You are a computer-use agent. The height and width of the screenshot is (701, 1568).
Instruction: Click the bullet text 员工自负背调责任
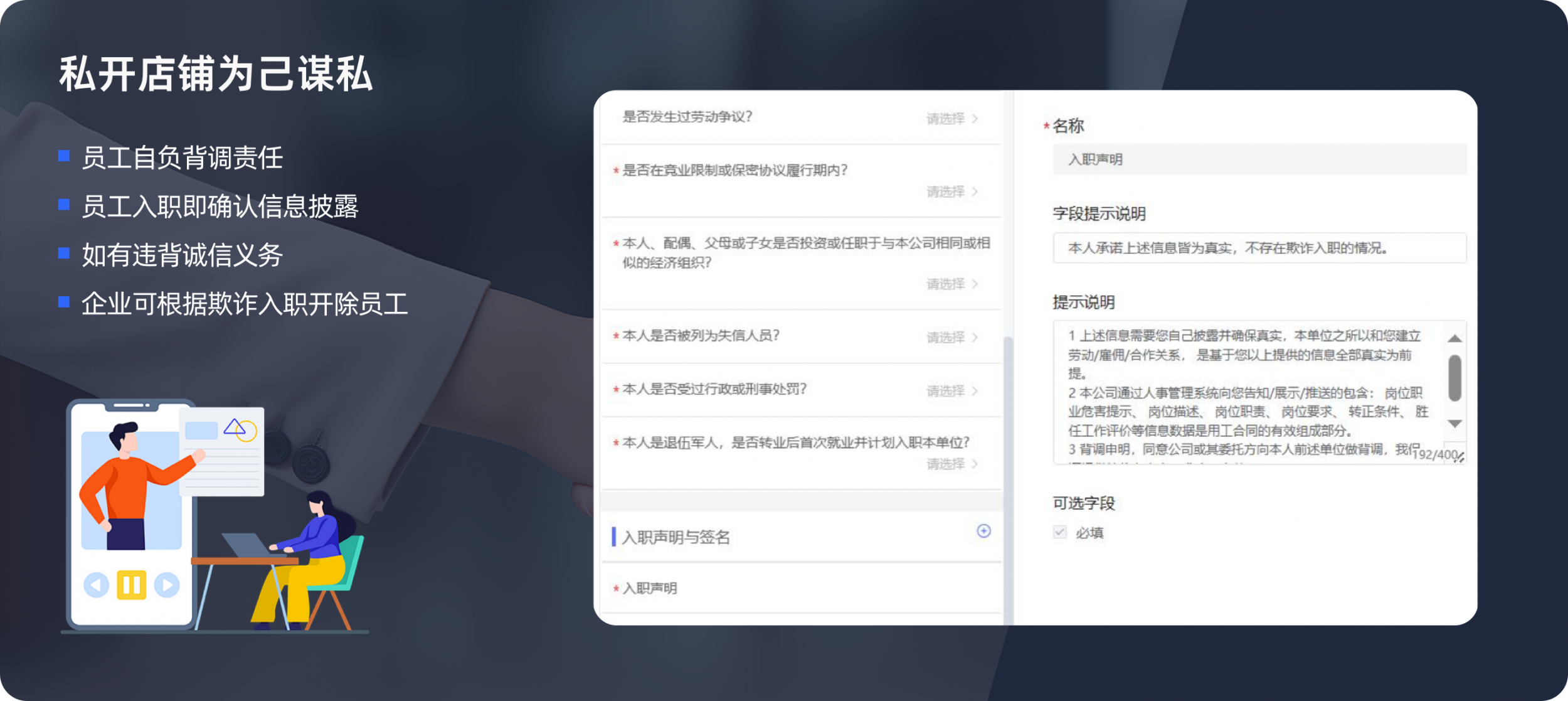tap(183, 158)
